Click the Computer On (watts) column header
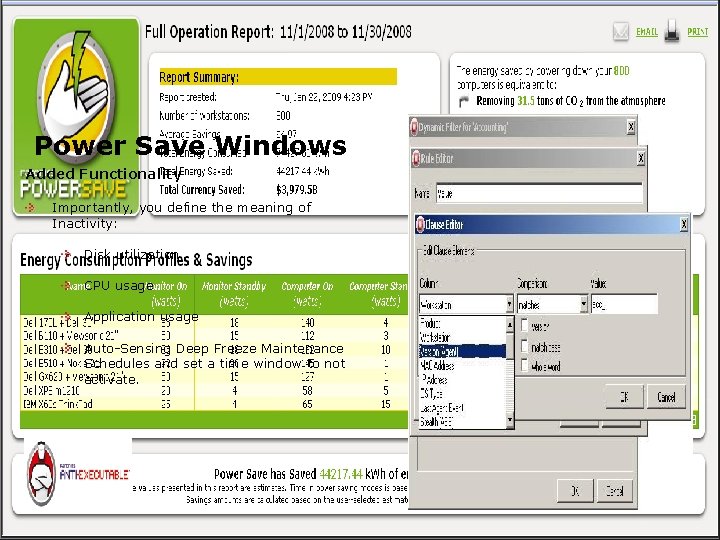 pos(307,294)
